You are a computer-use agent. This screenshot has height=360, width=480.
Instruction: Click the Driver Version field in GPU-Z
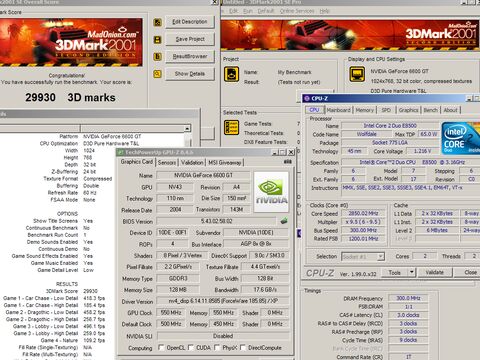click(x=223, y=301)
